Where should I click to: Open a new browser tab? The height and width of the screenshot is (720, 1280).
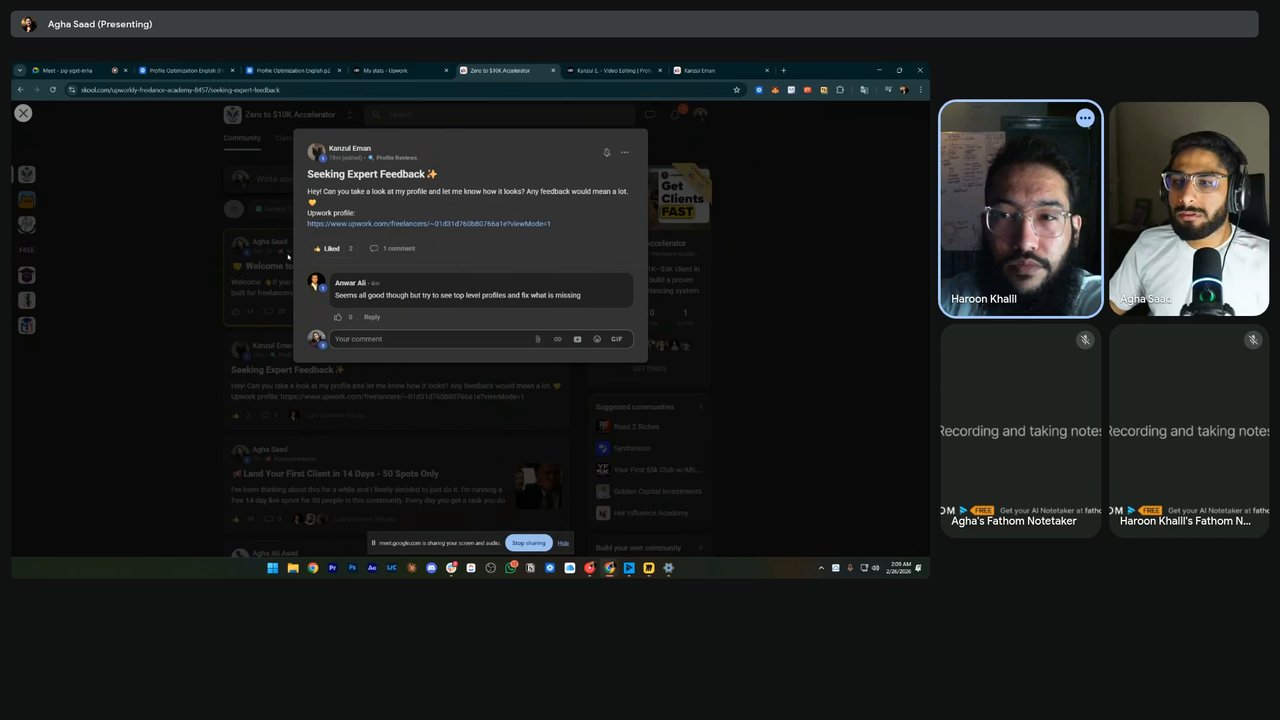coord(783,71)
